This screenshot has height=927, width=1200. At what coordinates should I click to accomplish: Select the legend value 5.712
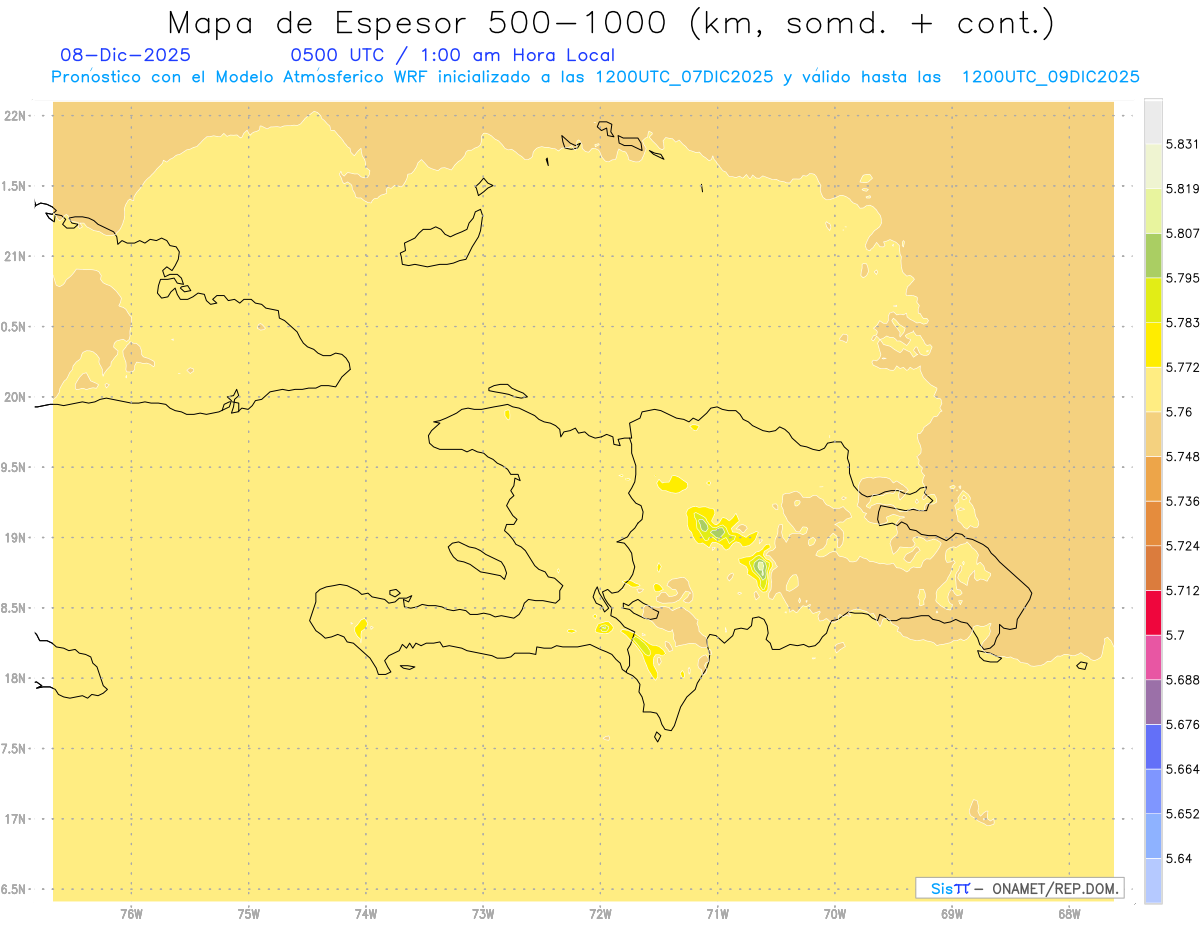(1183, 591)
